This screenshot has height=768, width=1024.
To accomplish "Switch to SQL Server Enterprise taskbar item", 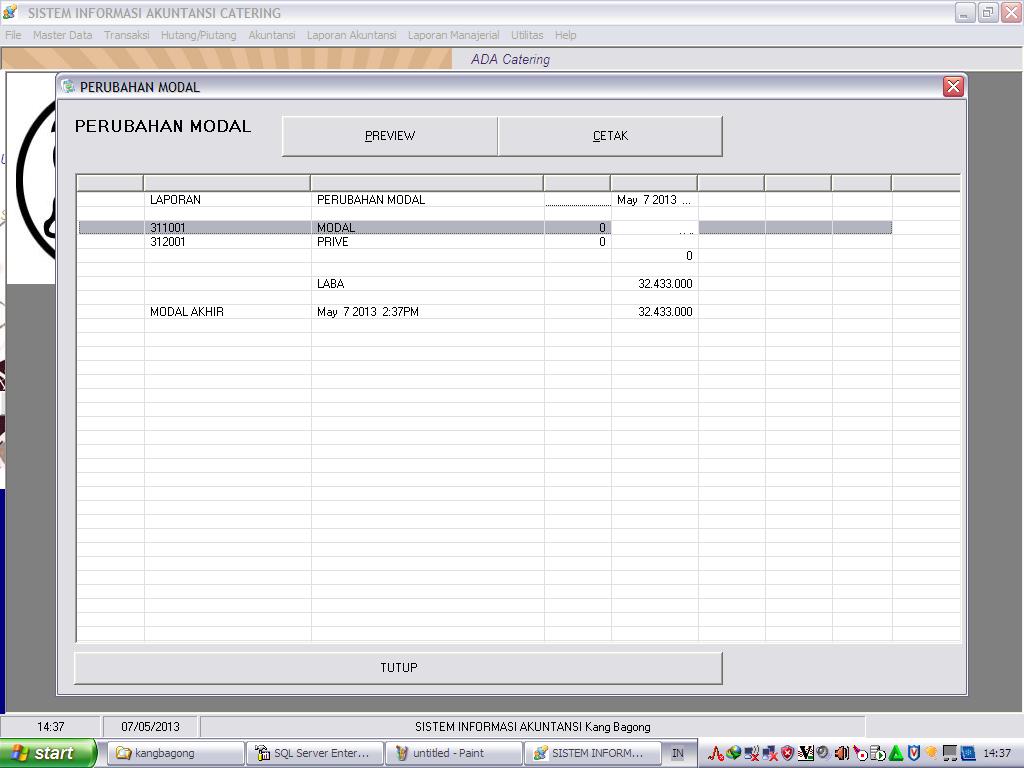I will (x=314, y=753).
